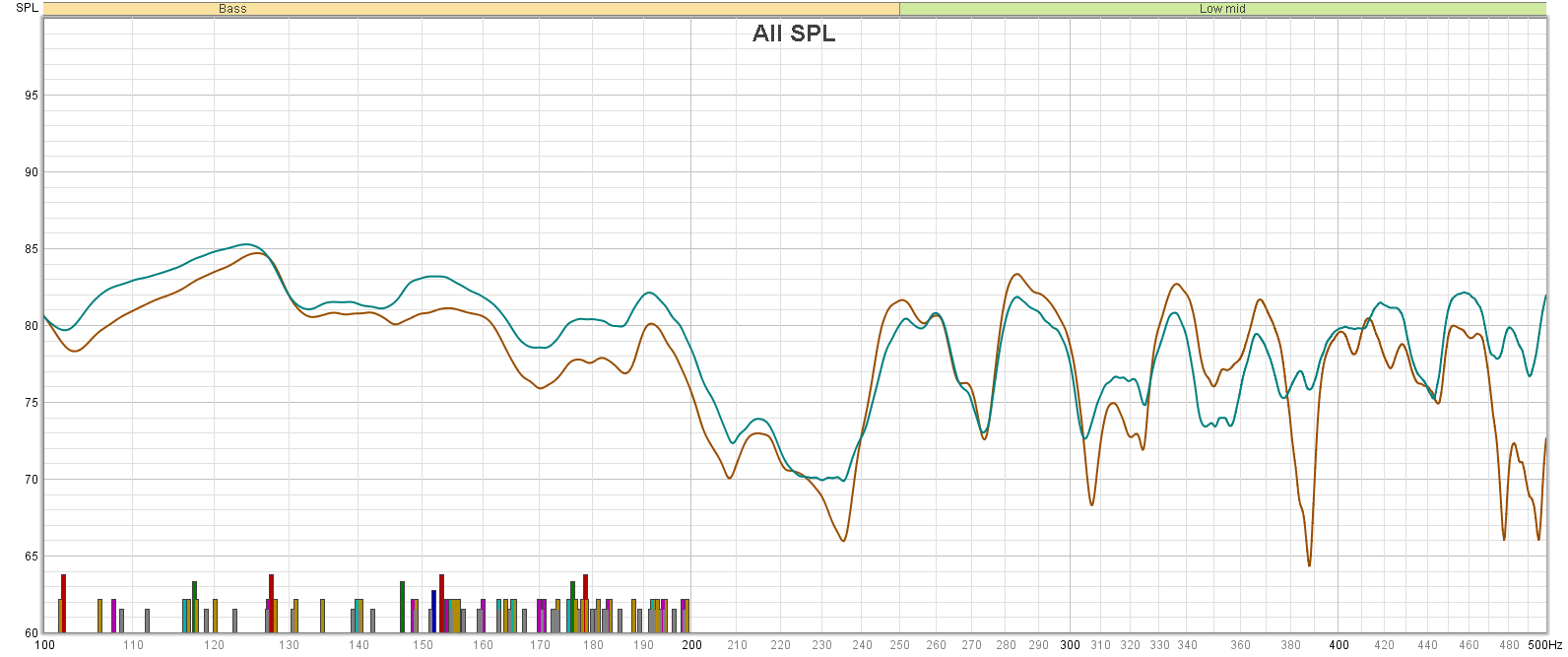Screen dimensions: 1568x657
Task: Click the Bass band header
Action: click(233, 9)
